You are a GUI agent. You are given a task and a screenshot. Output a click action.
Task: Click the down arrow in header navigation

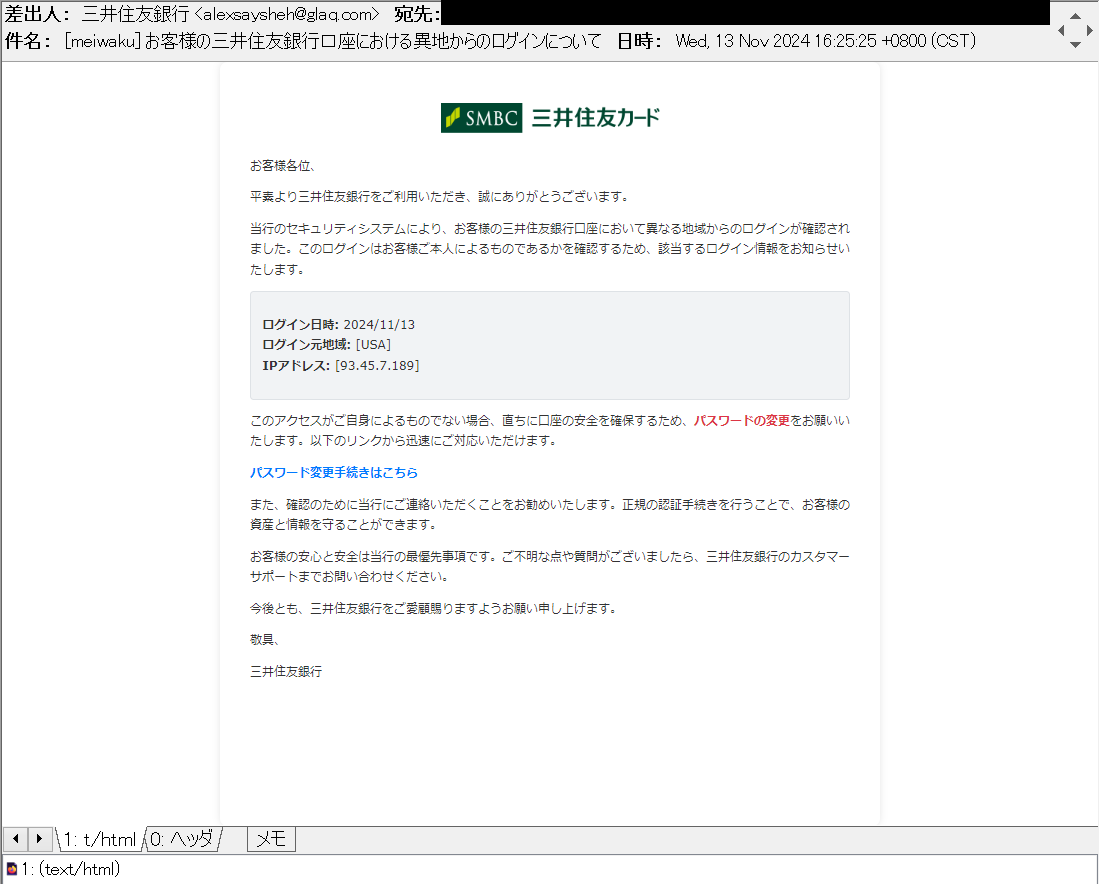pyautogui.click(x=1075, y=44)
